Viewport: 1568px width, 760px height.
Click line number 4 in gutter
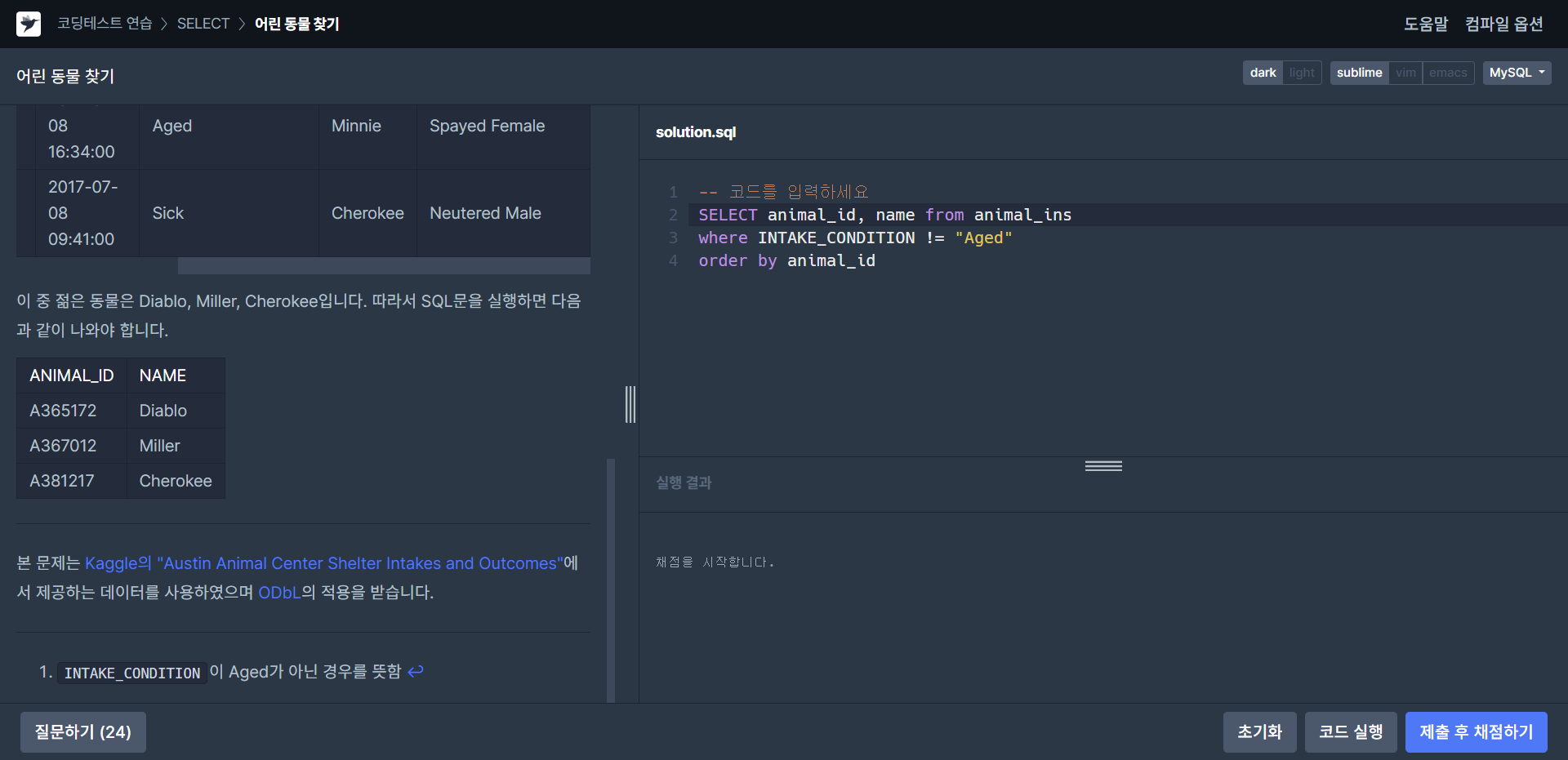[x=673, y=260]
